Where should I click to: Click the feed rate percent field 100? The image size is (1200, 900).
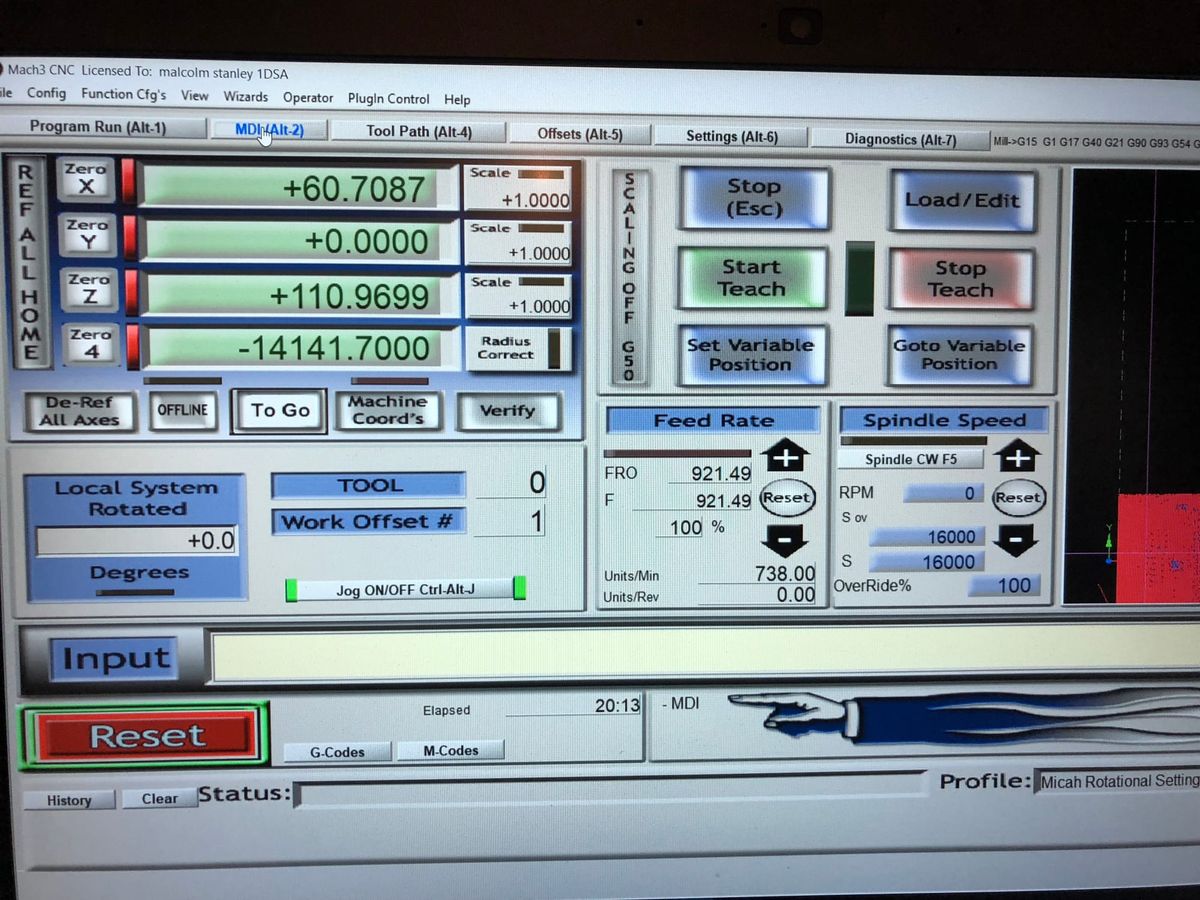point(680,526)
